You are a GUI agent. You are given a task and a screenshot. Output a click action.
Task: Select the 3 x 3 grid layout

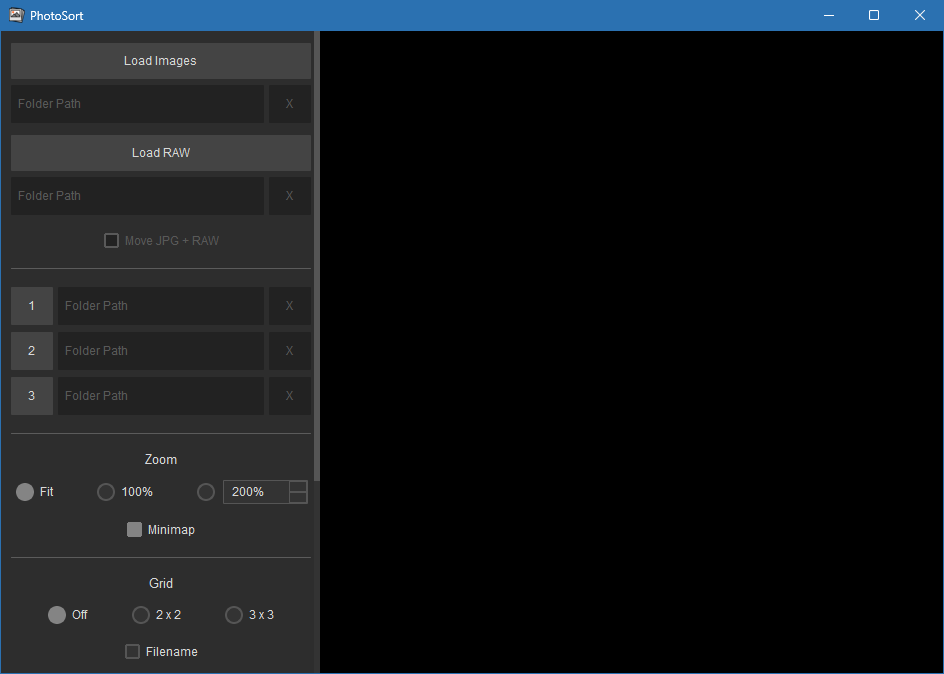[233, 615]
